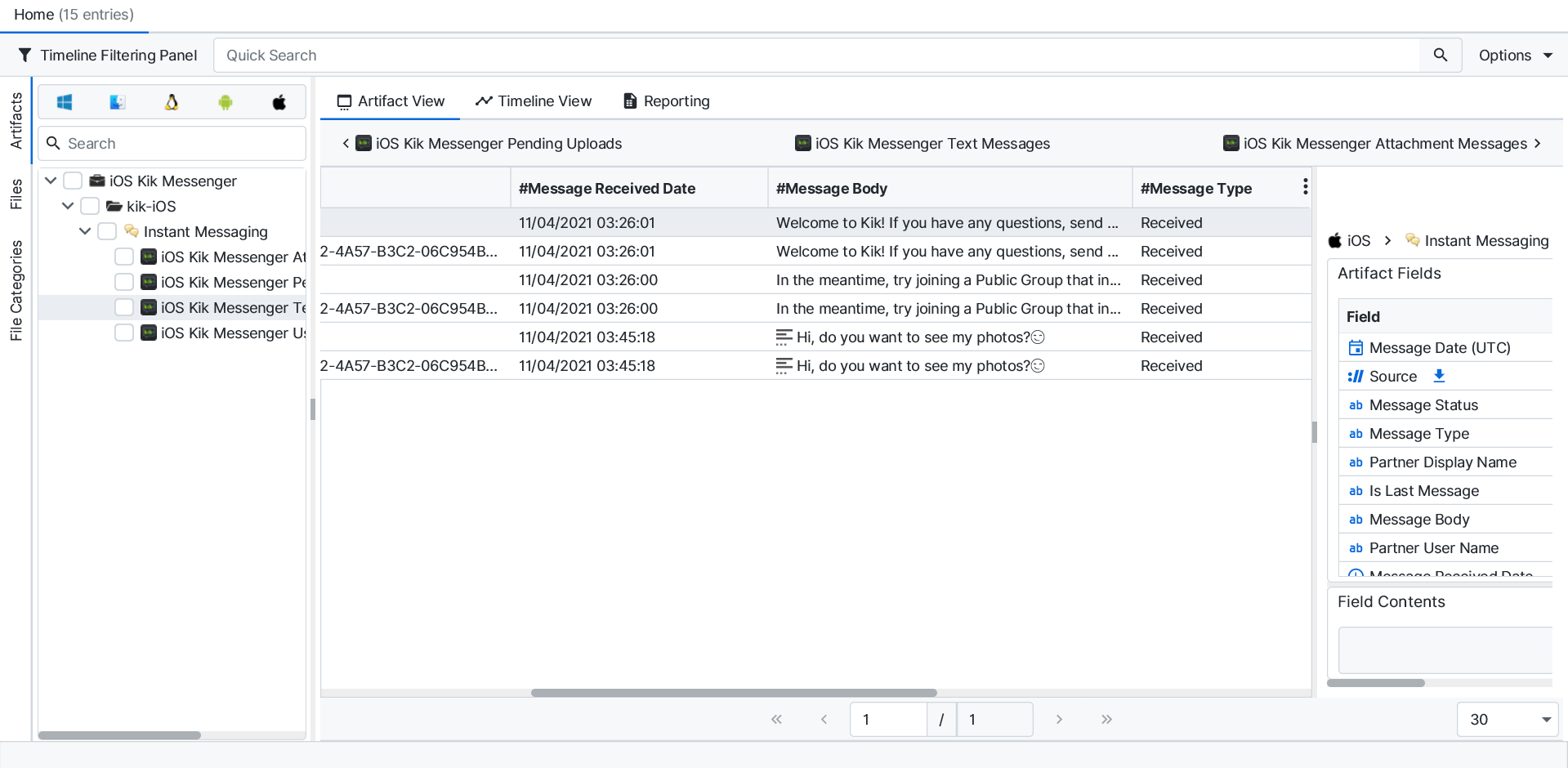Click the Message Date (UTC) calendar icon
The height and width of the screenshot is (768, 1568).
tap(1356, 347)
